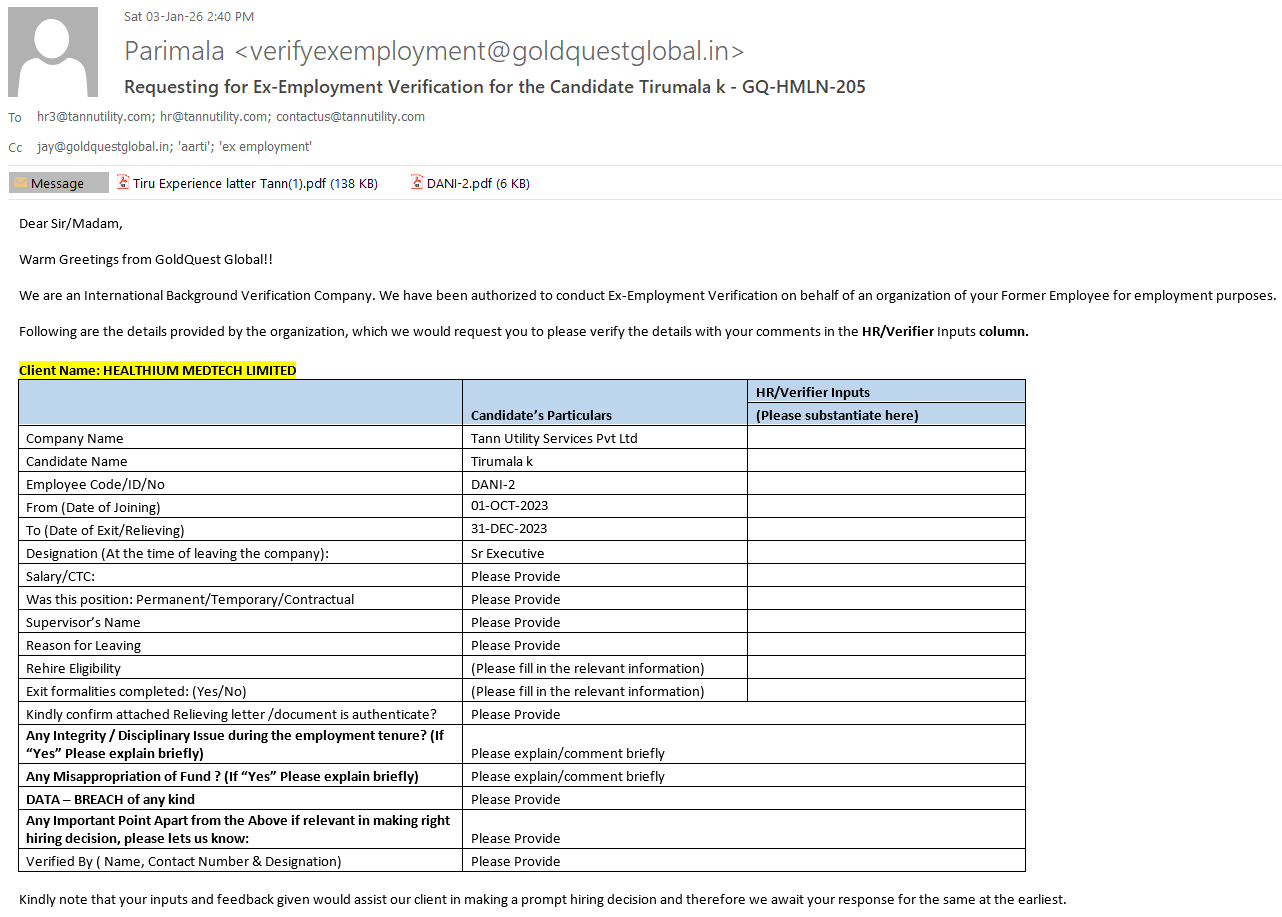1282x917 pixels.
Task: Click PDF icon of Tiru Experience latter attachment
Action: (123, 183)
